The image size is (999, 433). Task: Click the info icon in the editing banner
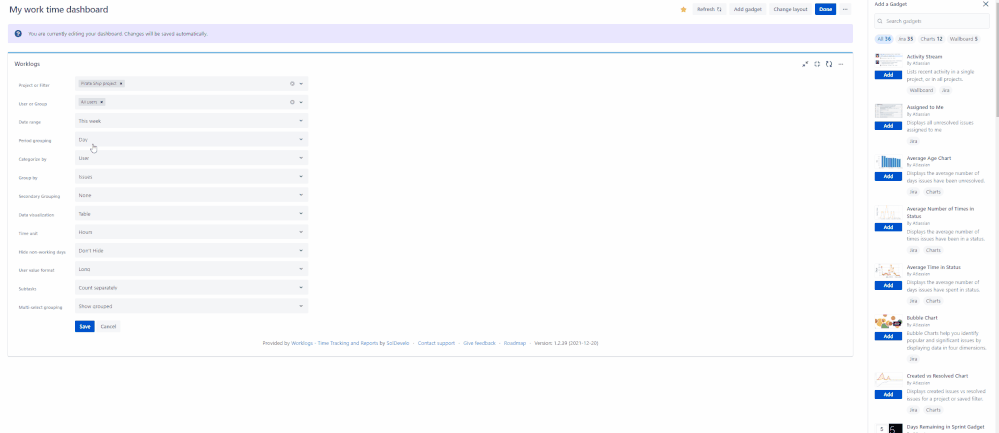click(18, 33)
